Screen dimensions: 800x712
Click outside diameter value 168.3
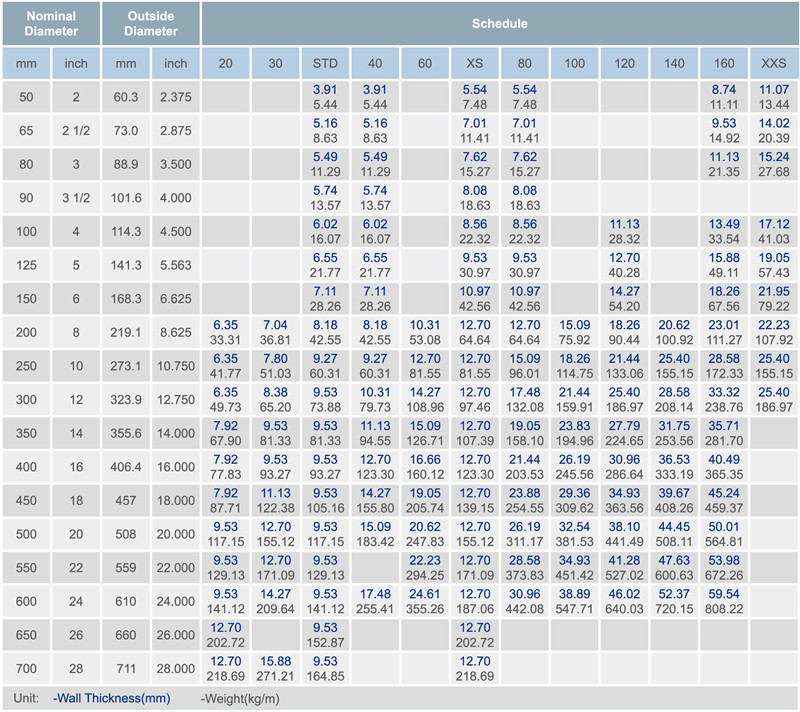pyautogui.click(x=126, y=299)
